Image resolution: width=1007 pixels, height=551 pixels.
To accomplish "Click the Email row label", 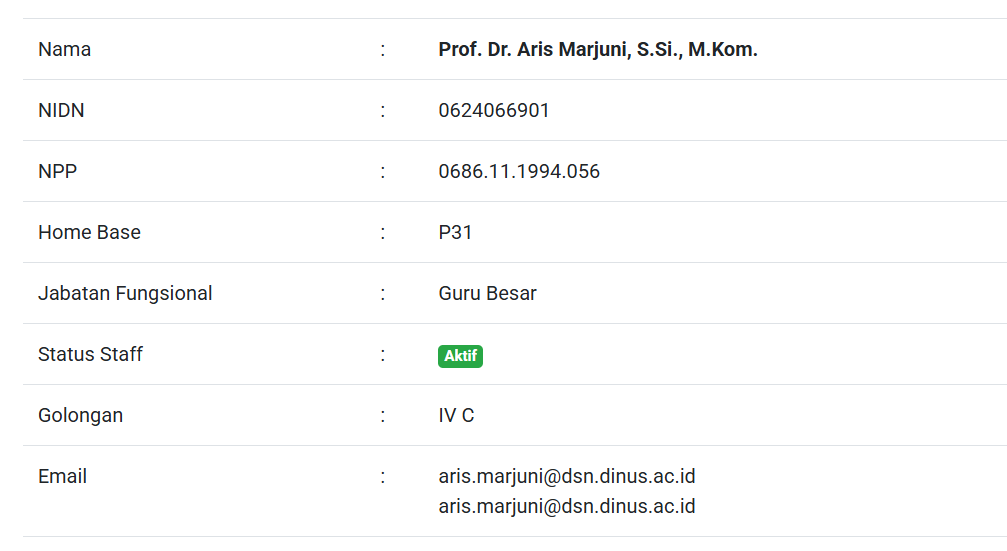I will click(62, 476).
